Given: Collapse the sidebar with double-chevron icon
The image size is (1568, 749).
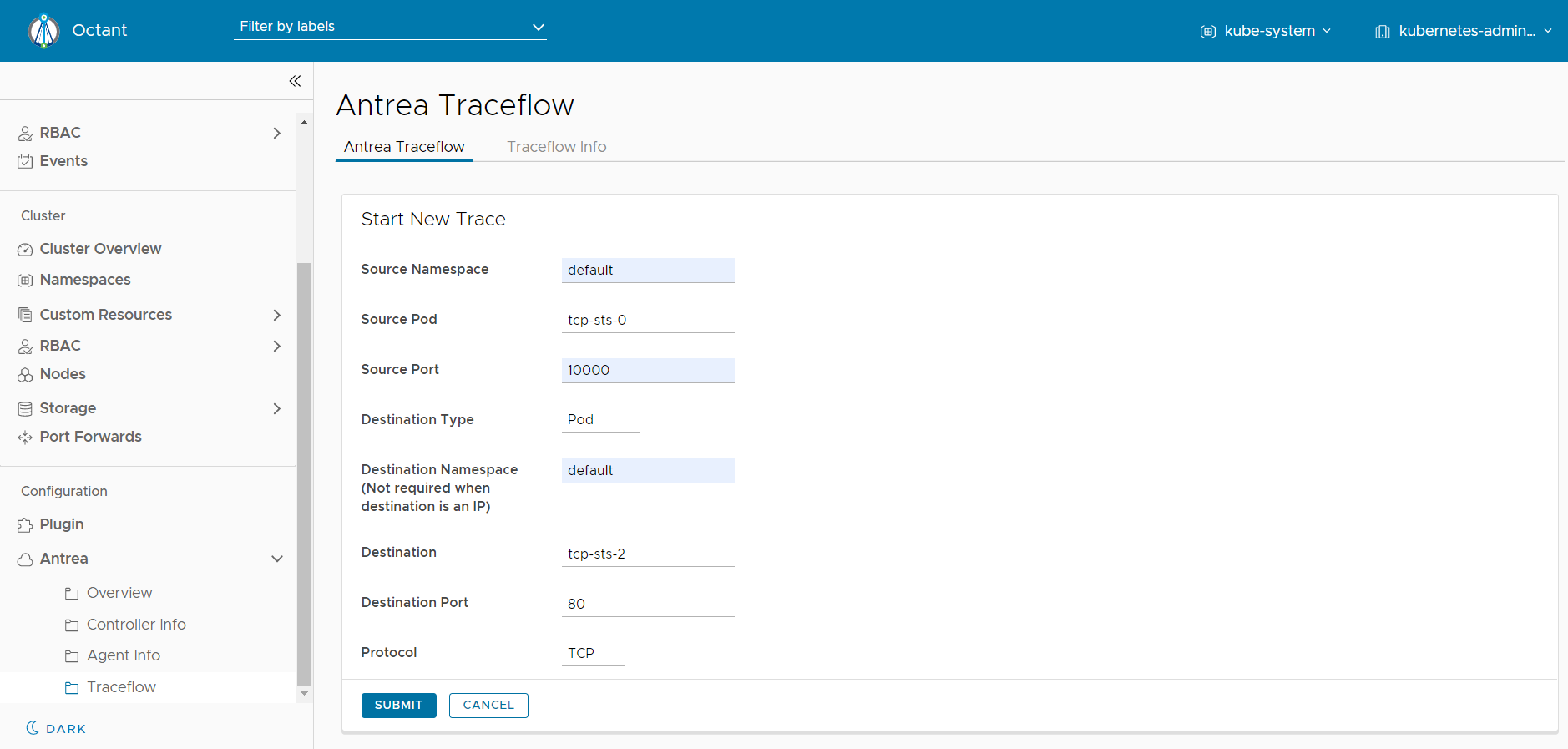Looking at the screenshot, I should coord(295,81).
